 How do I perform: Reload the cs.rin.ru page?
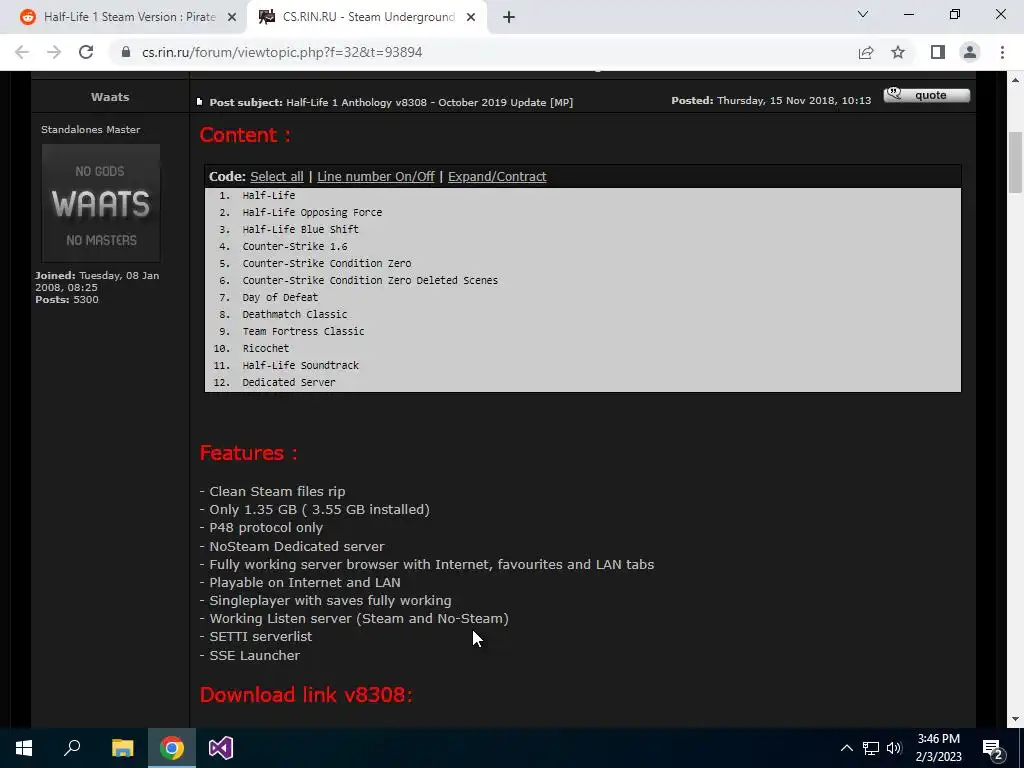[86, 52]
